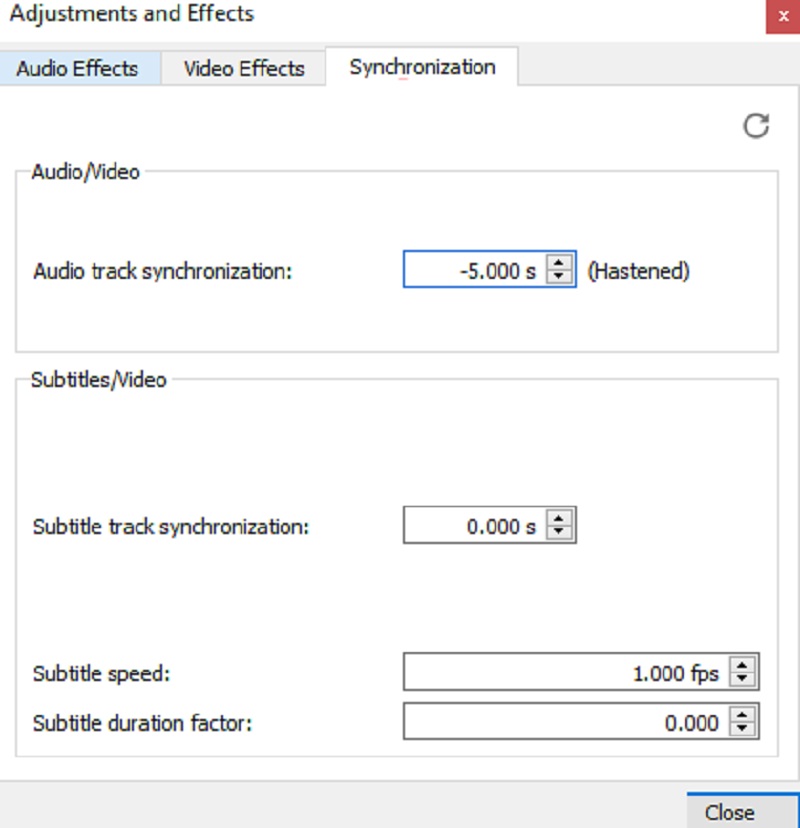Image resolution: width=800 pixels, height=828 pixels.
Task: Close the dialog with the red X
Action: click(x=782, y=17)
